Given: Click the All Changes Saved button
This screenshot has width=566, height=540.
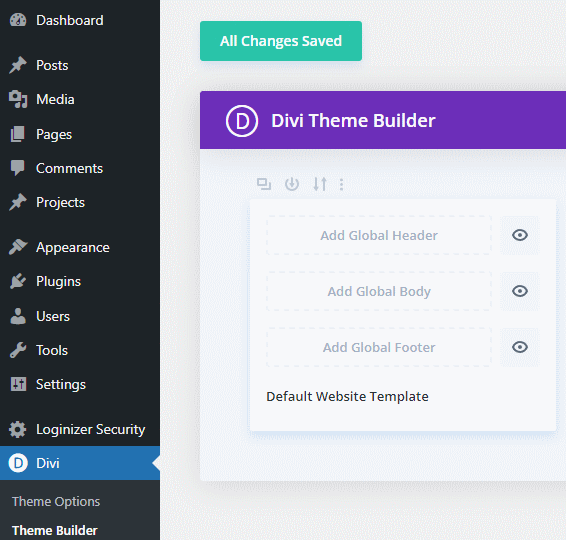Looking at the screenshot, I should 281,41.
